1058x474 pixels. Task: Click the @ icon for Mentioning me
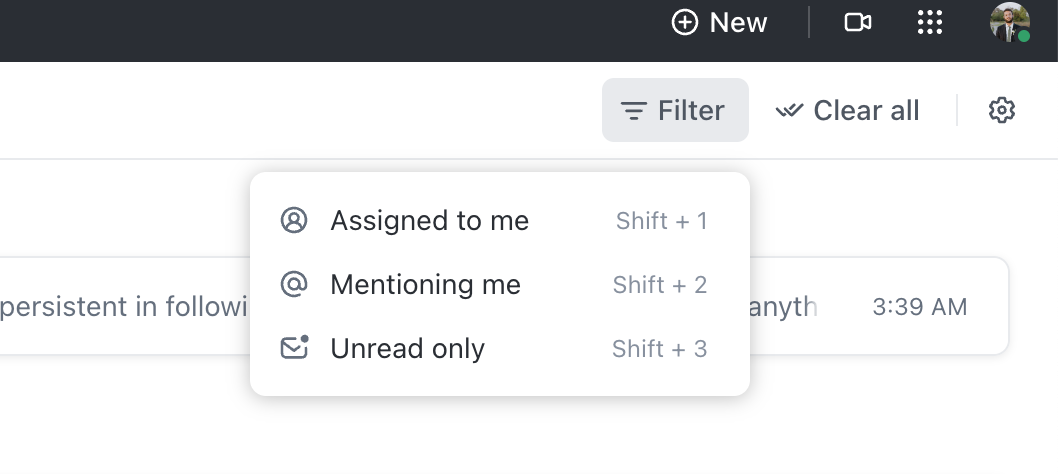294,284
